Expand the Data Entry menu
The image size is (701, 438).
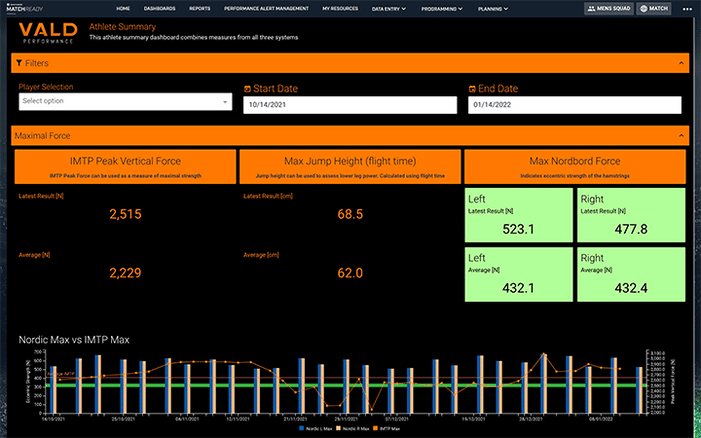(389, 8)
